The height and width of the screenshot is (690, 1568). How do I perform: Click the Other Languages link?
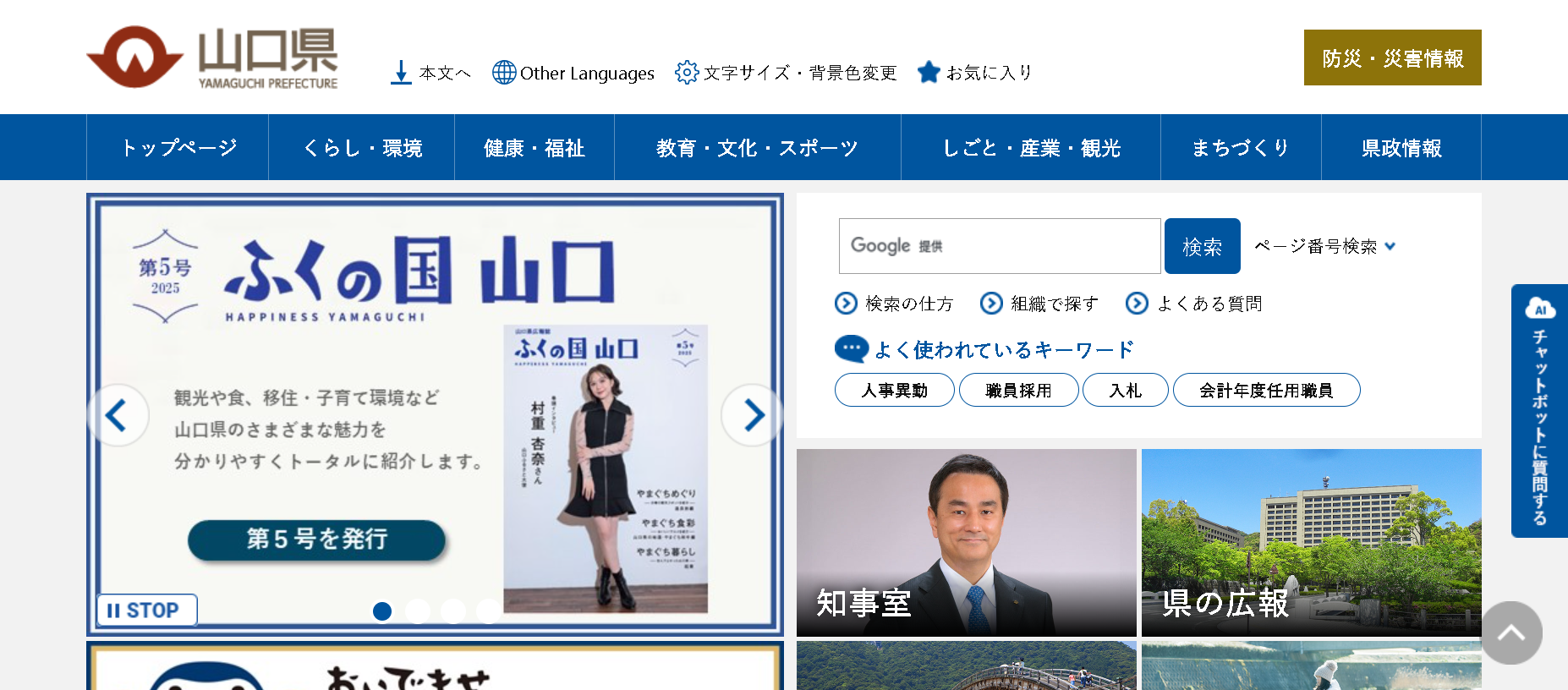tap(587, 74)
